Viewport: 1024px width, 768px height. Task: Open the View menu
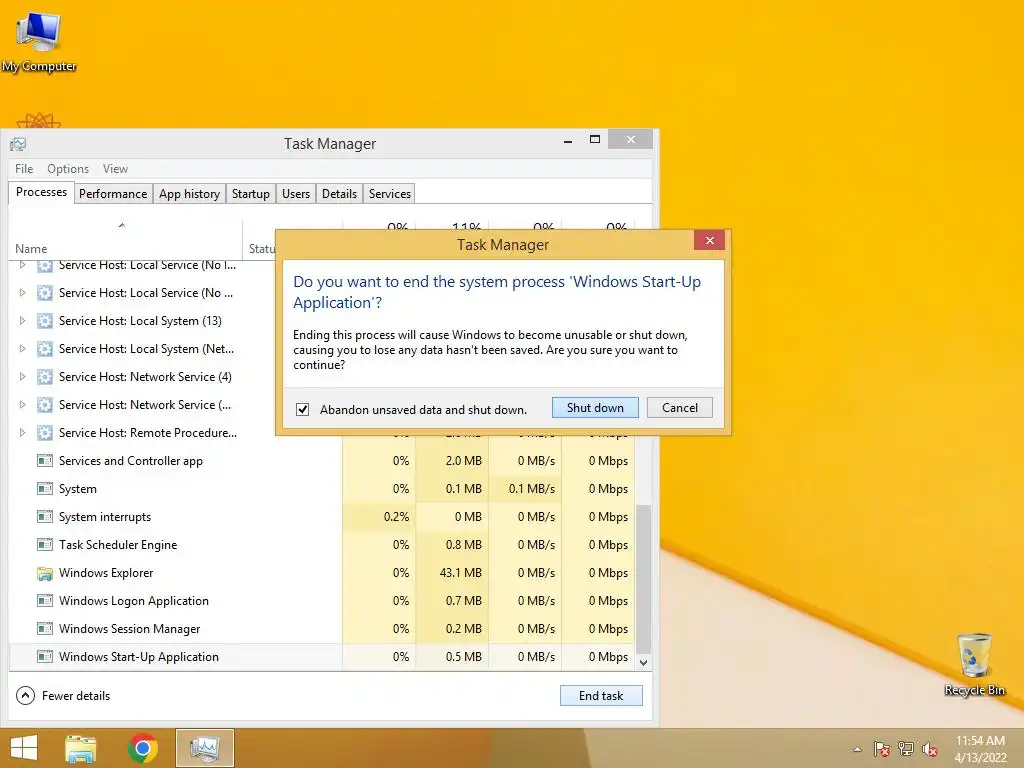tap(115, 168)
